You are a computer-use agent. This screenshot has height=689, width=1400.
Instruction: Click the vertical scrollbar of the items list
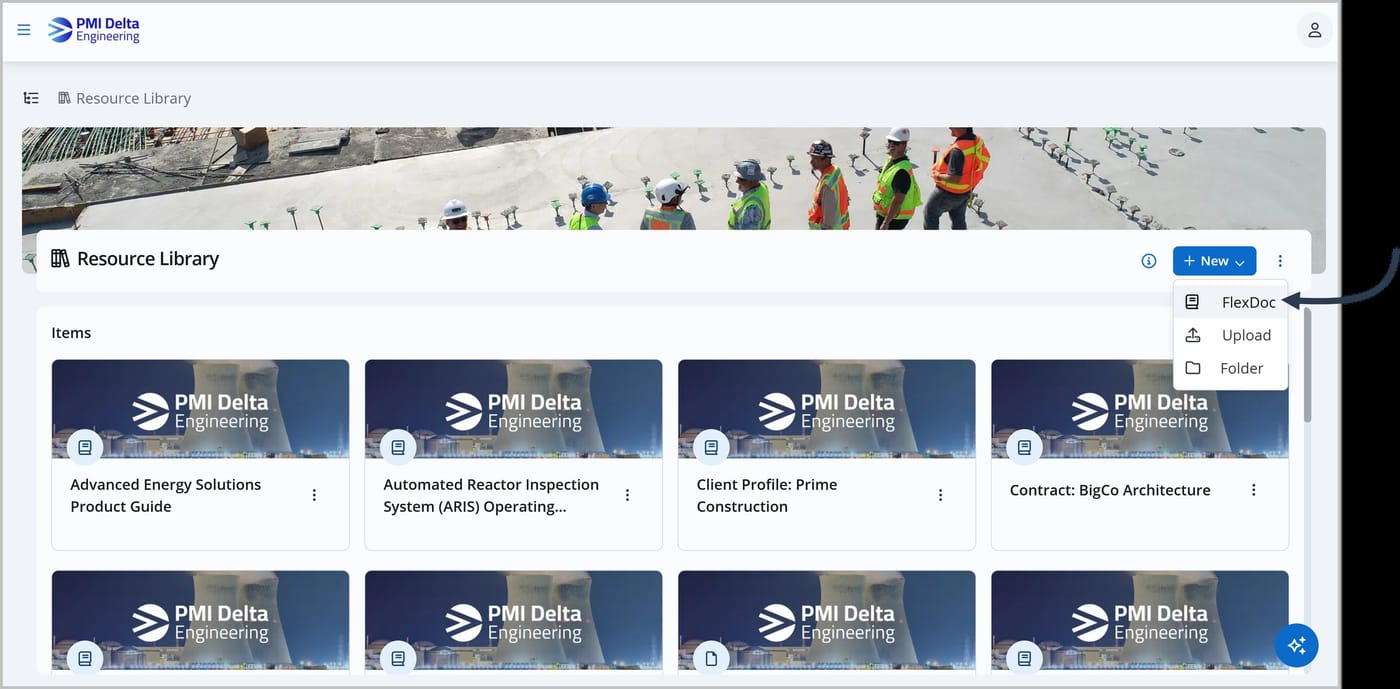click(1306, 365)
